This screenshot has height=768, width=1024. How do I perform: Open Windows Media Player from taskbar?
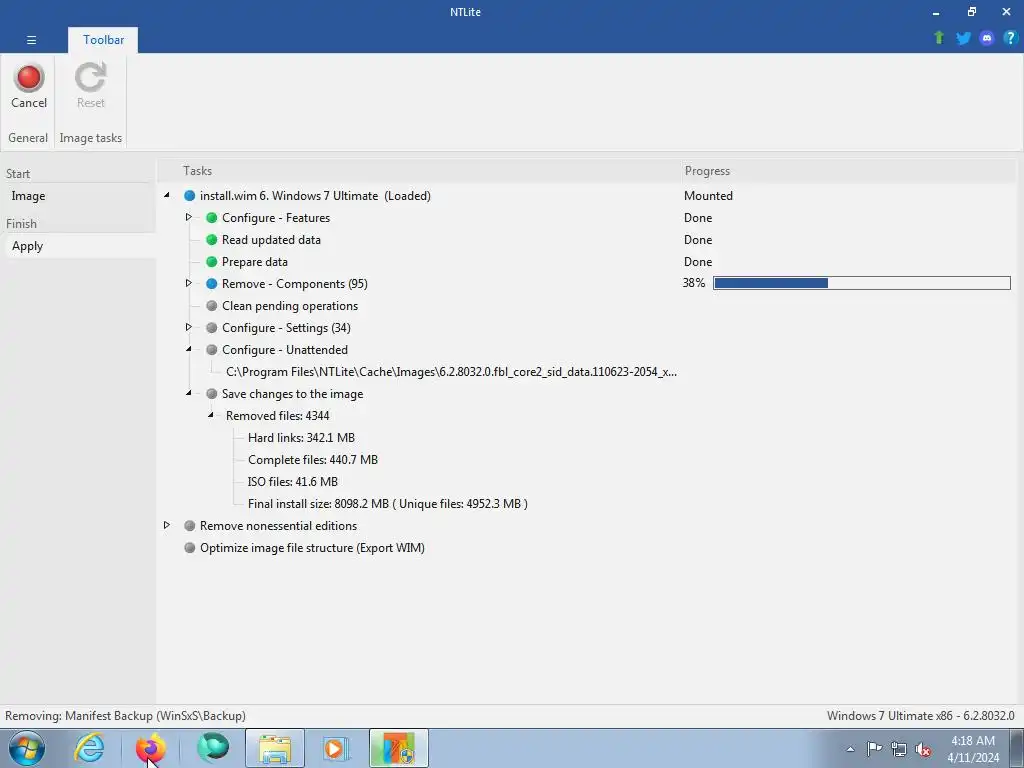336,748
